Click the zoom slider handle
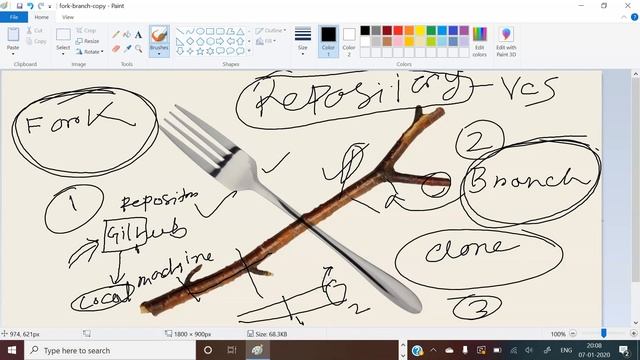 pos(603,333)
